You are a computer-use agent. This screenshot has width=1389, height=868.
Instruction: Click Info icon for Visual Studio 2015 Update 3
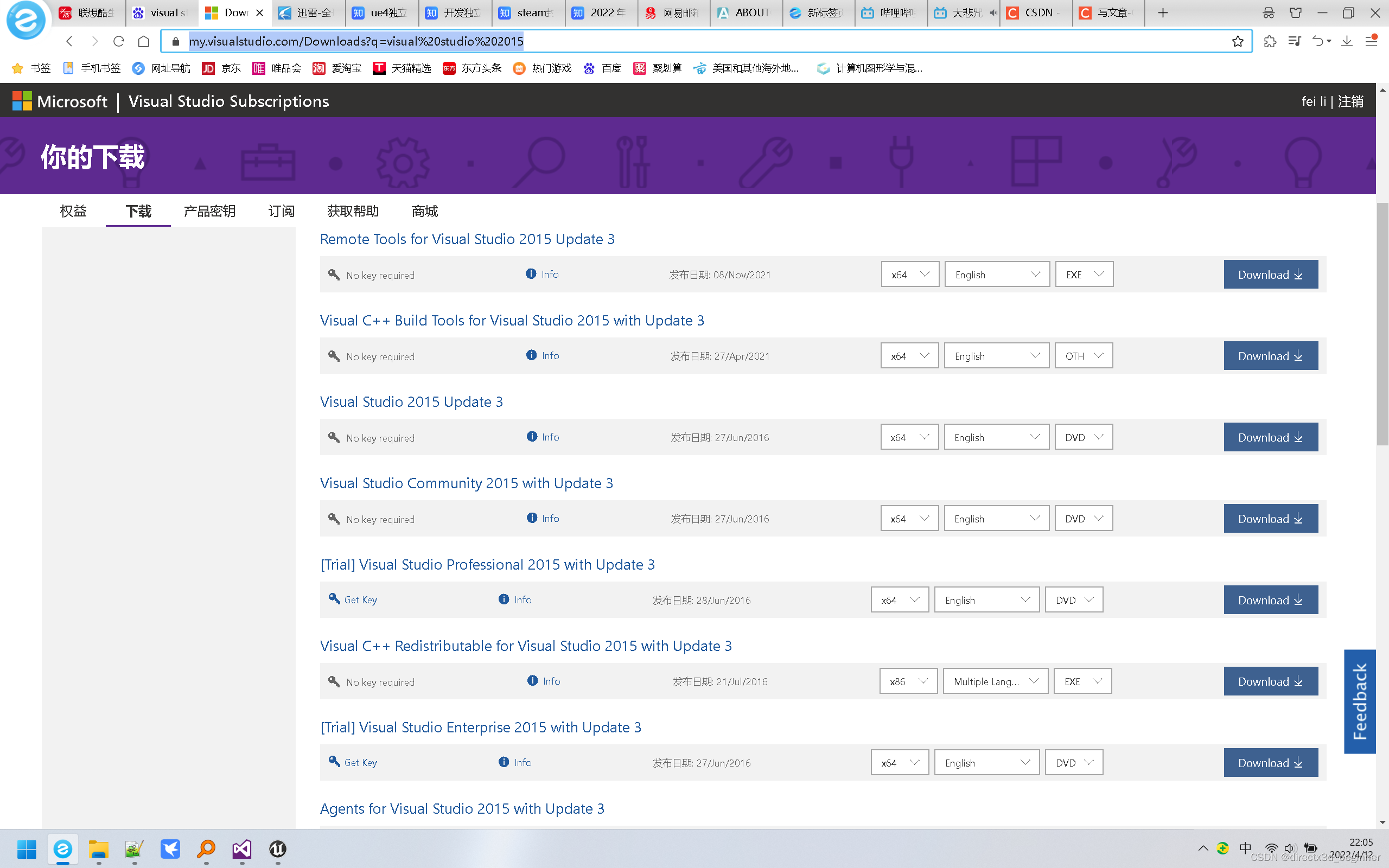tap(532, 437)
